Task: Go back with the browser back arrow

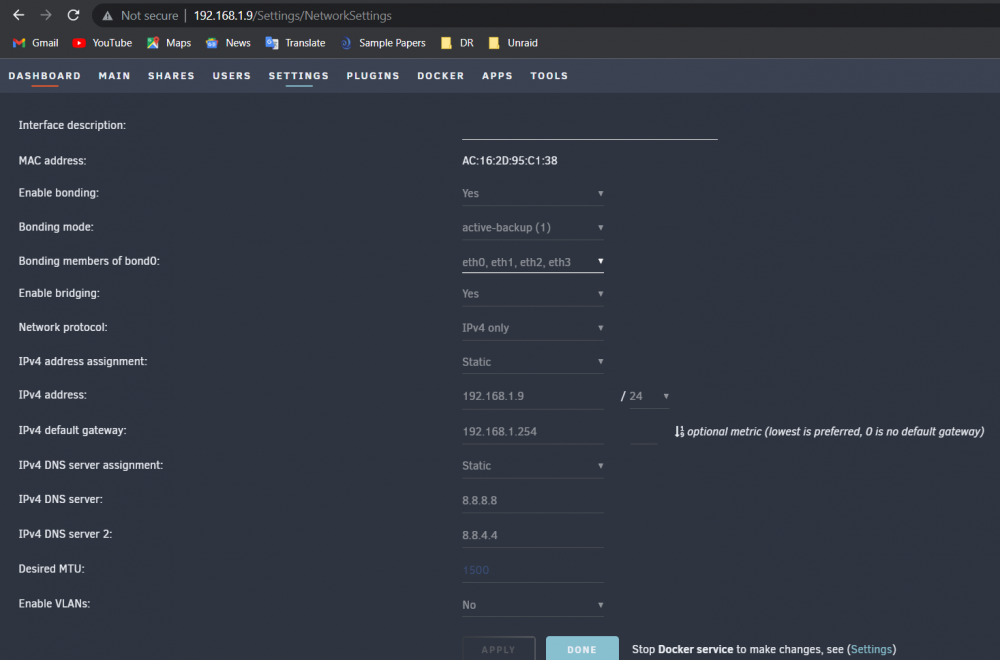Action: (18, 15)
